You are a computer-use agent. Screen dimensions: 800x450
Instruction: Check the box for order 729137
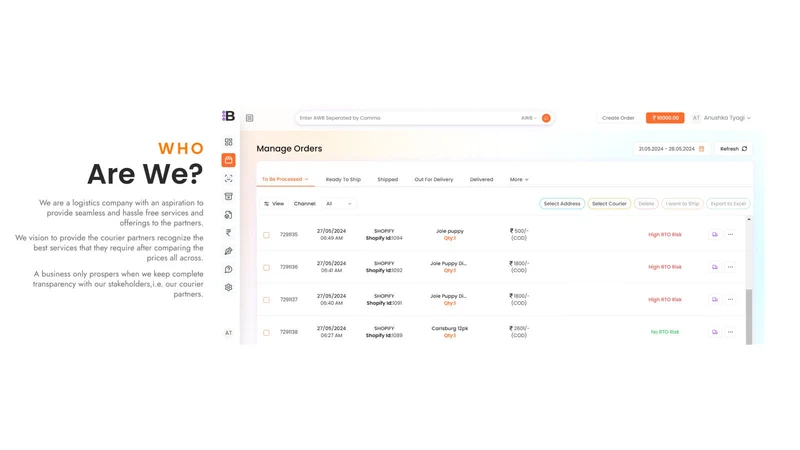(x=266, y=300)
